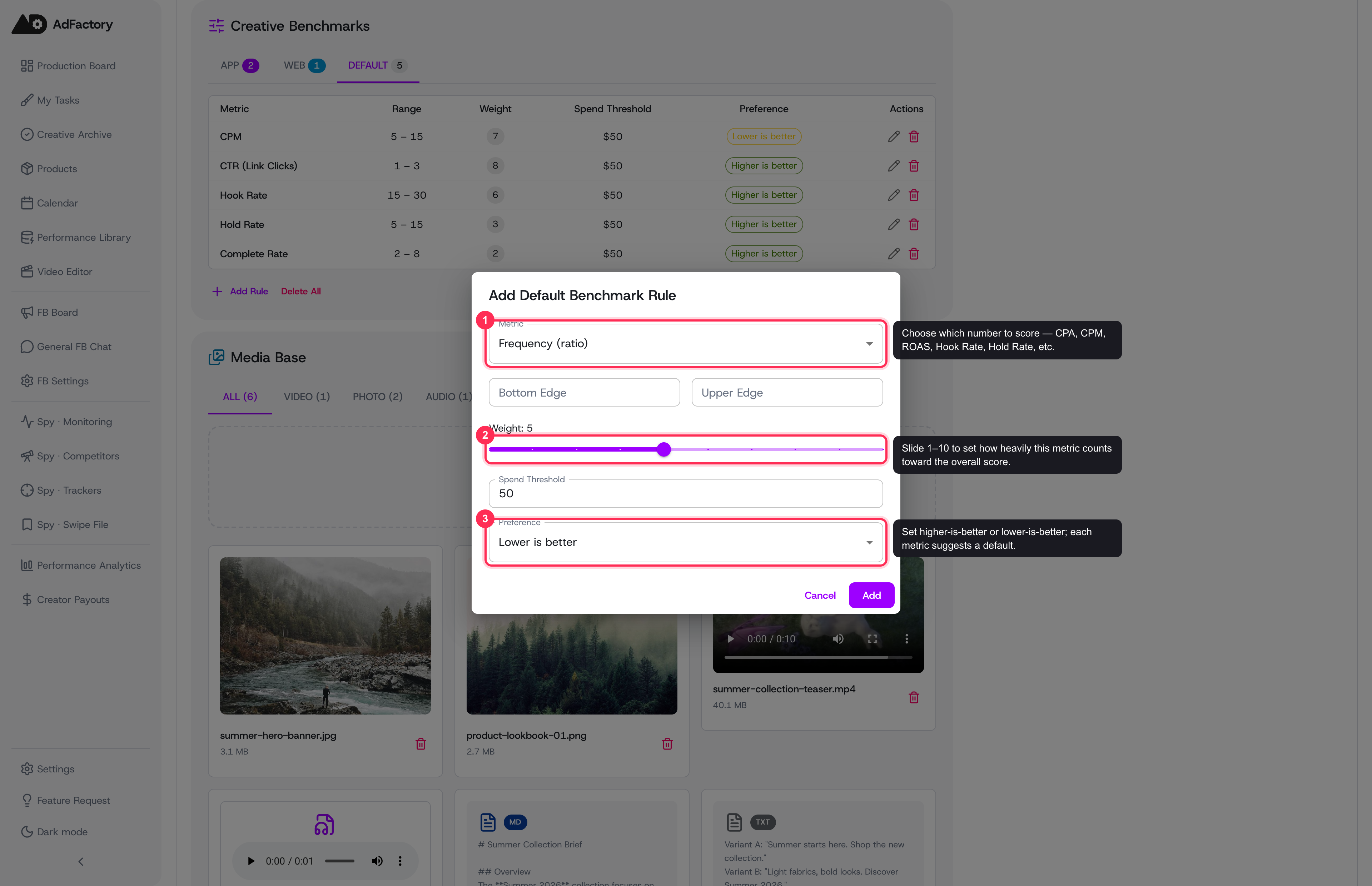Click the Weight slider handle
The width and height of the screenshot is (1372, 886).
coord(663,449)
